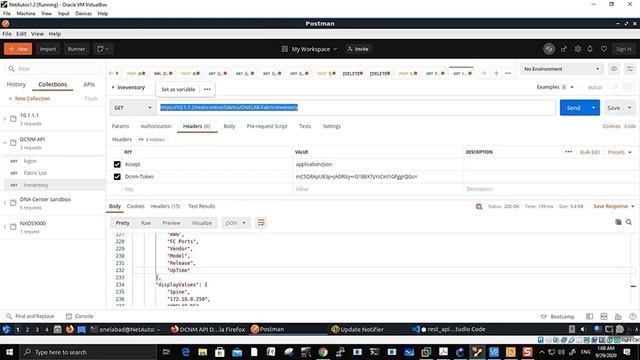Screen dimensions: 640x360
Task: Uncheck the Dcnm-Token header checkbox
Action: tap(117, 177)
